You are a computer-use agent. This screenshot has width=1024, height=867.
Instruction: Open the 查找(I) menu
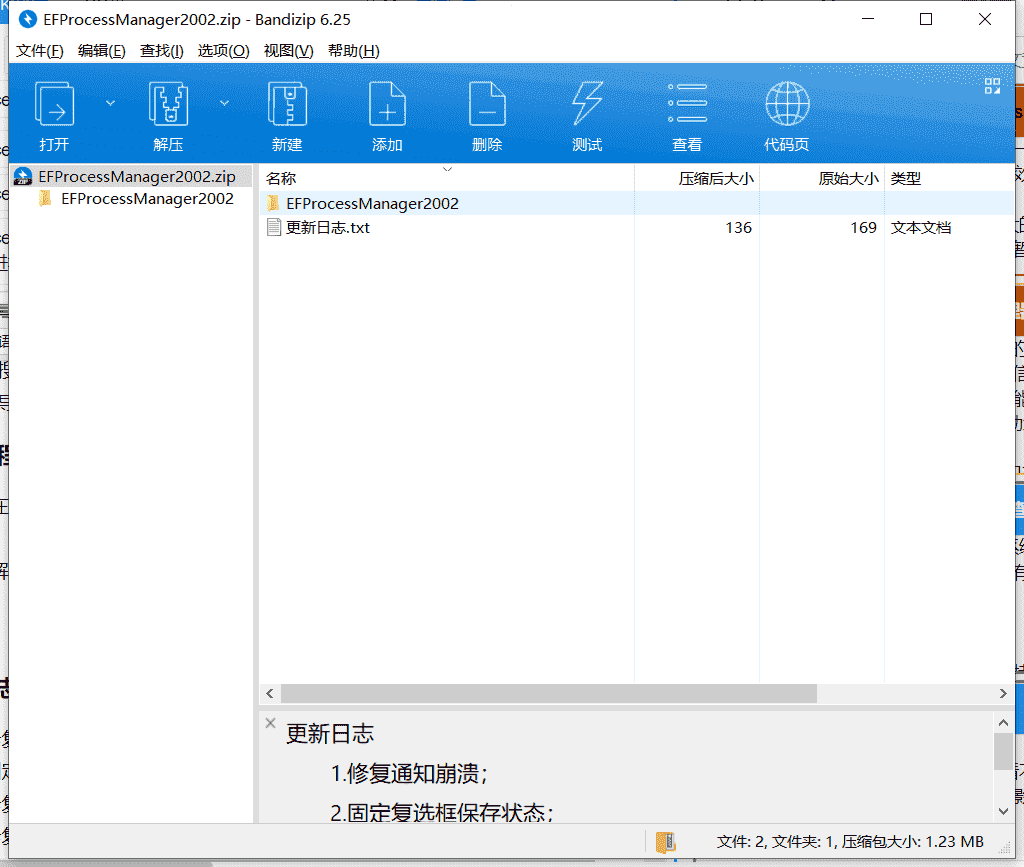point(161,51)
